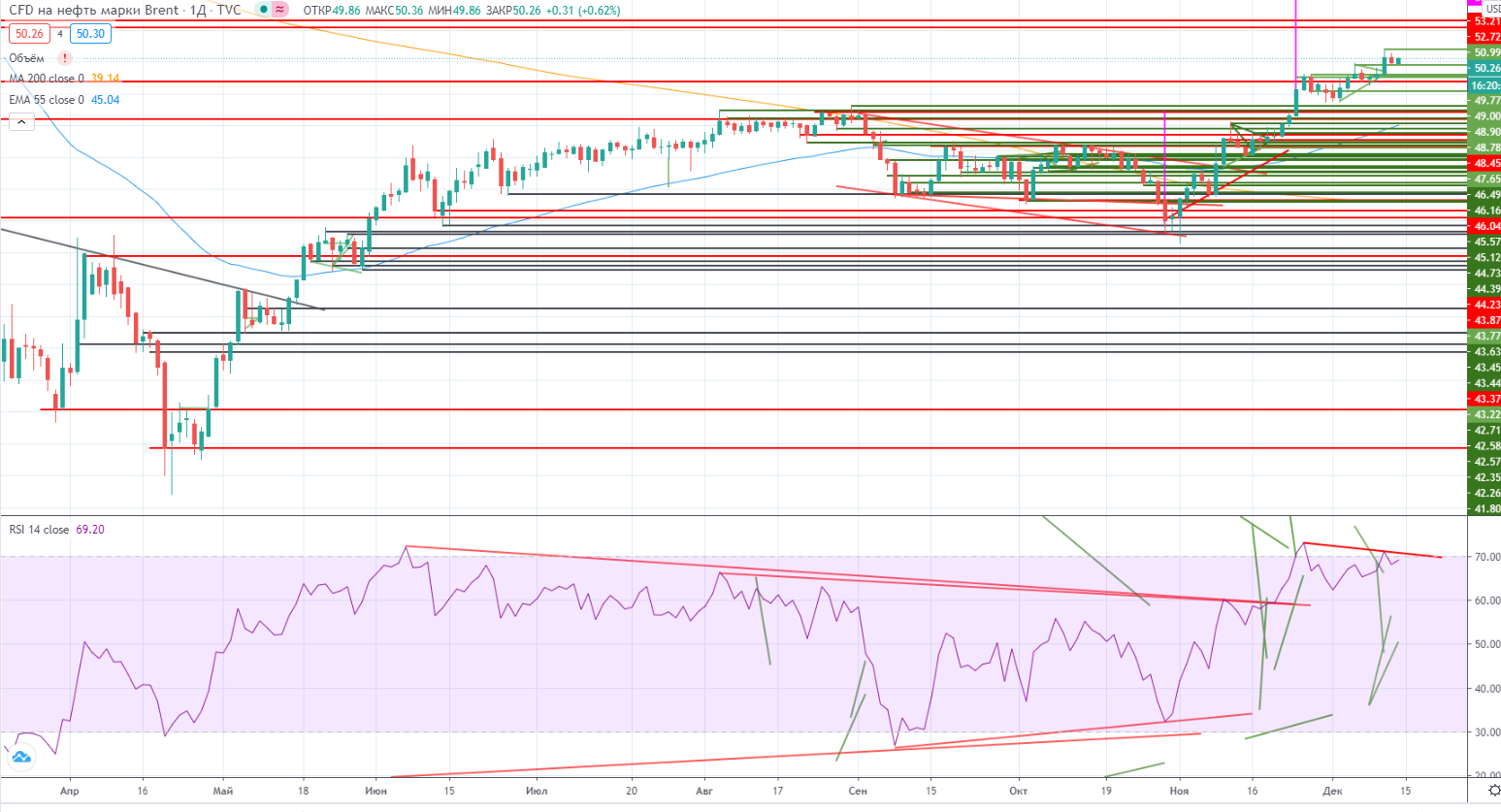The width and height of the screenshot is (1501, 812).
Task: Click the Июн label on time axis
Action: click(375, 791)
